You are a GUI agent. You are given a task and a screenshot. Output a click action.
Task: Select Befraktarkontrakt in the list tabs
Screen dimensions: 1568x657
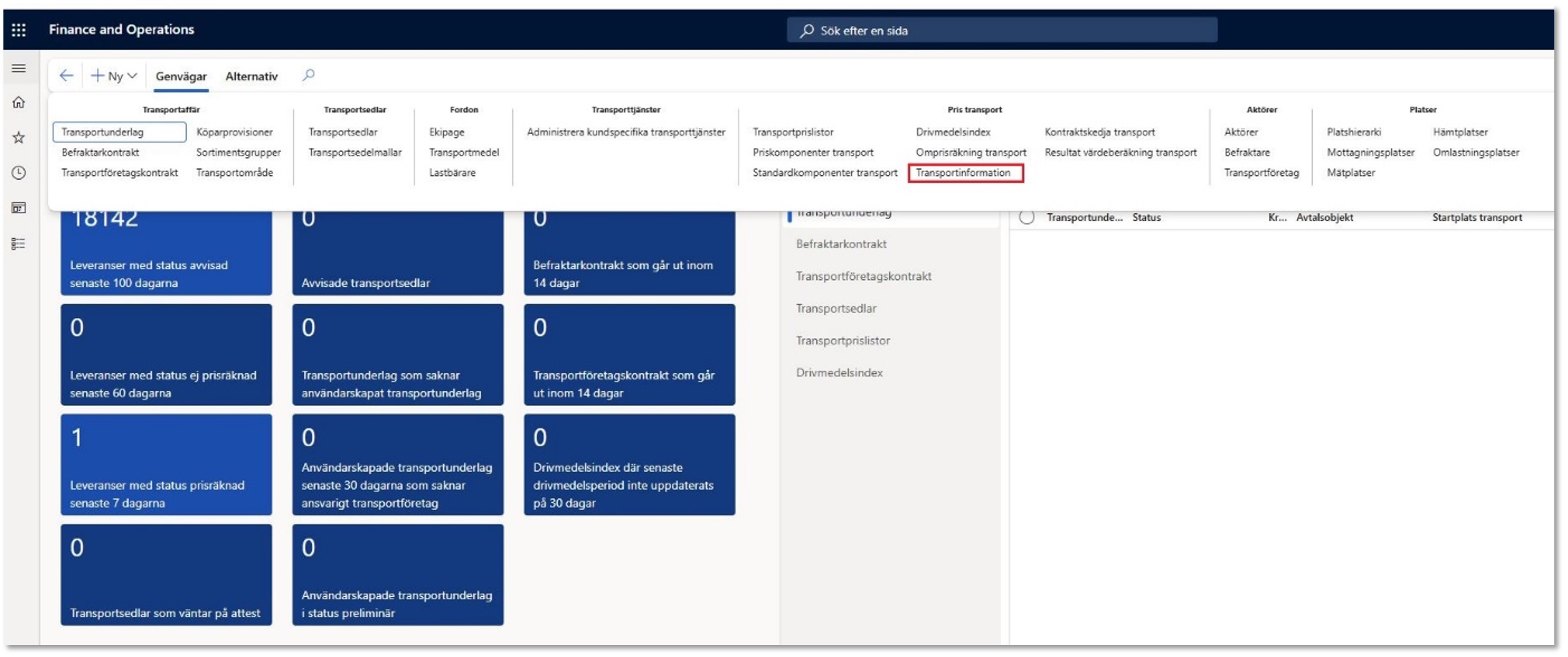(x=841, y=244)
